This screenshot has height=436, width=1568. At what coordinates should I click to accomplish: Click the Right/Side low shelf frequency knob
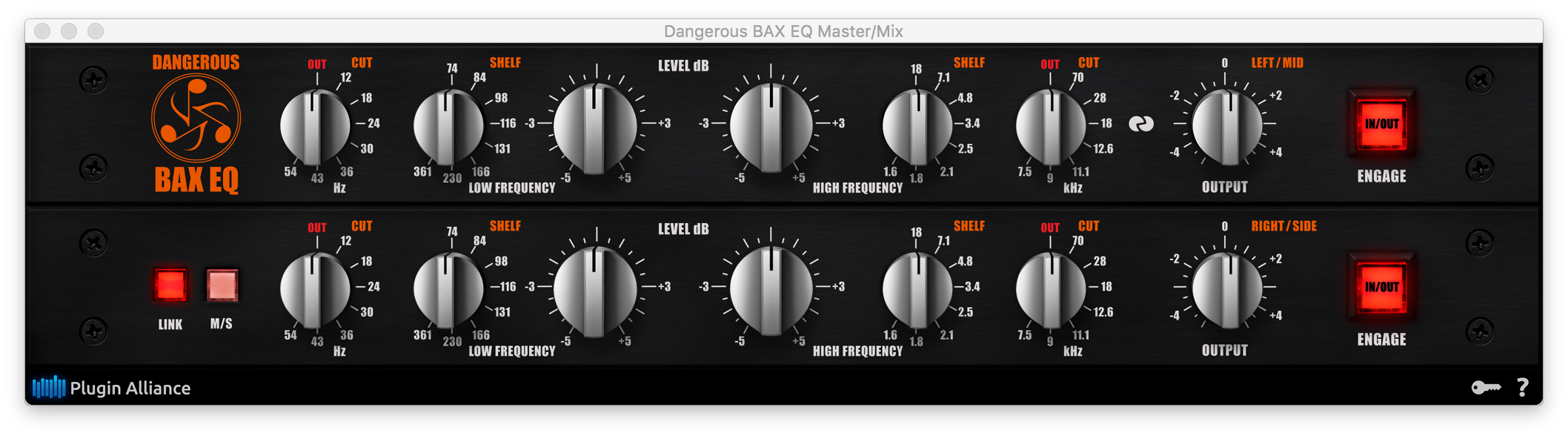click(448, 290)
